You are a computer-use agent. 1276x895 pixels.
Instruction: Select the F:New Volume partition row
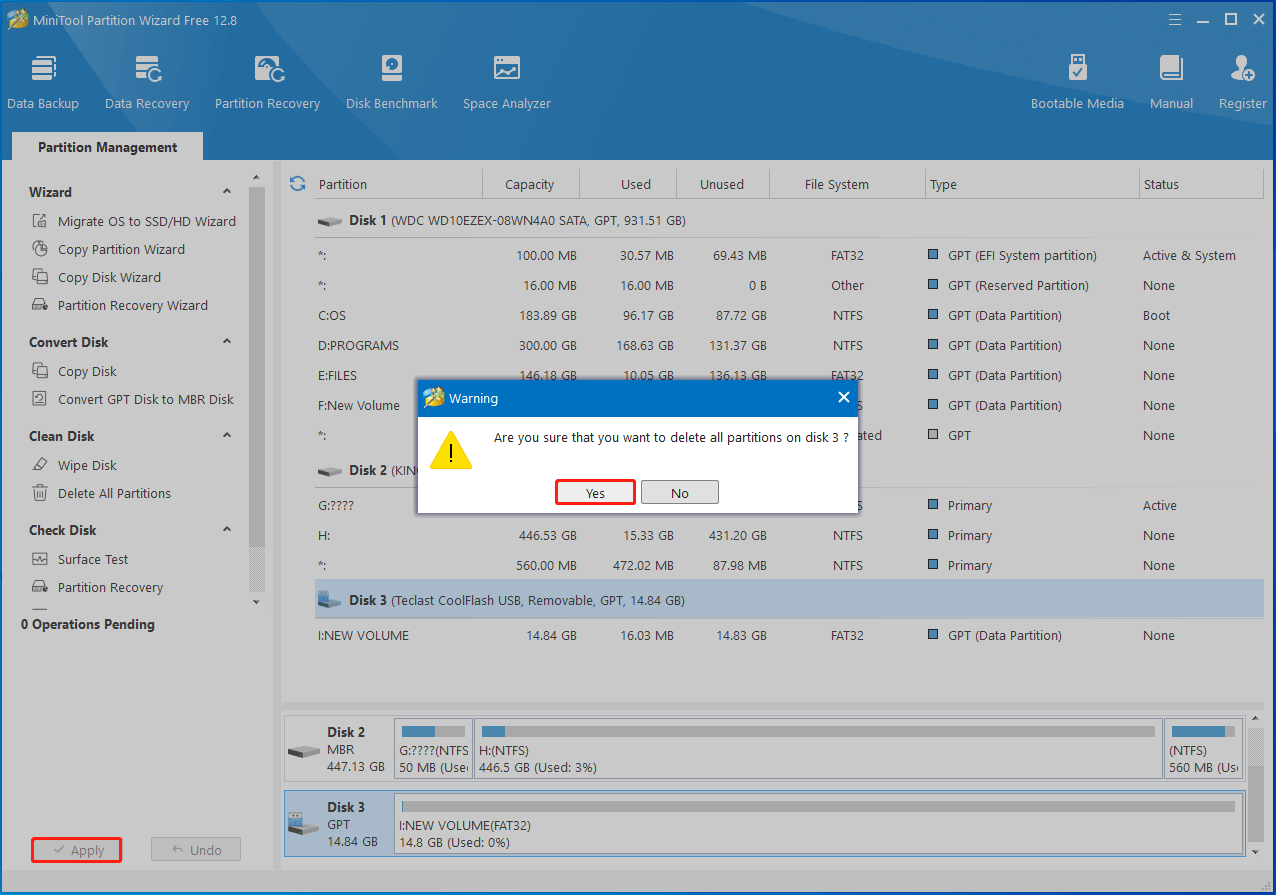pos(789,405)
